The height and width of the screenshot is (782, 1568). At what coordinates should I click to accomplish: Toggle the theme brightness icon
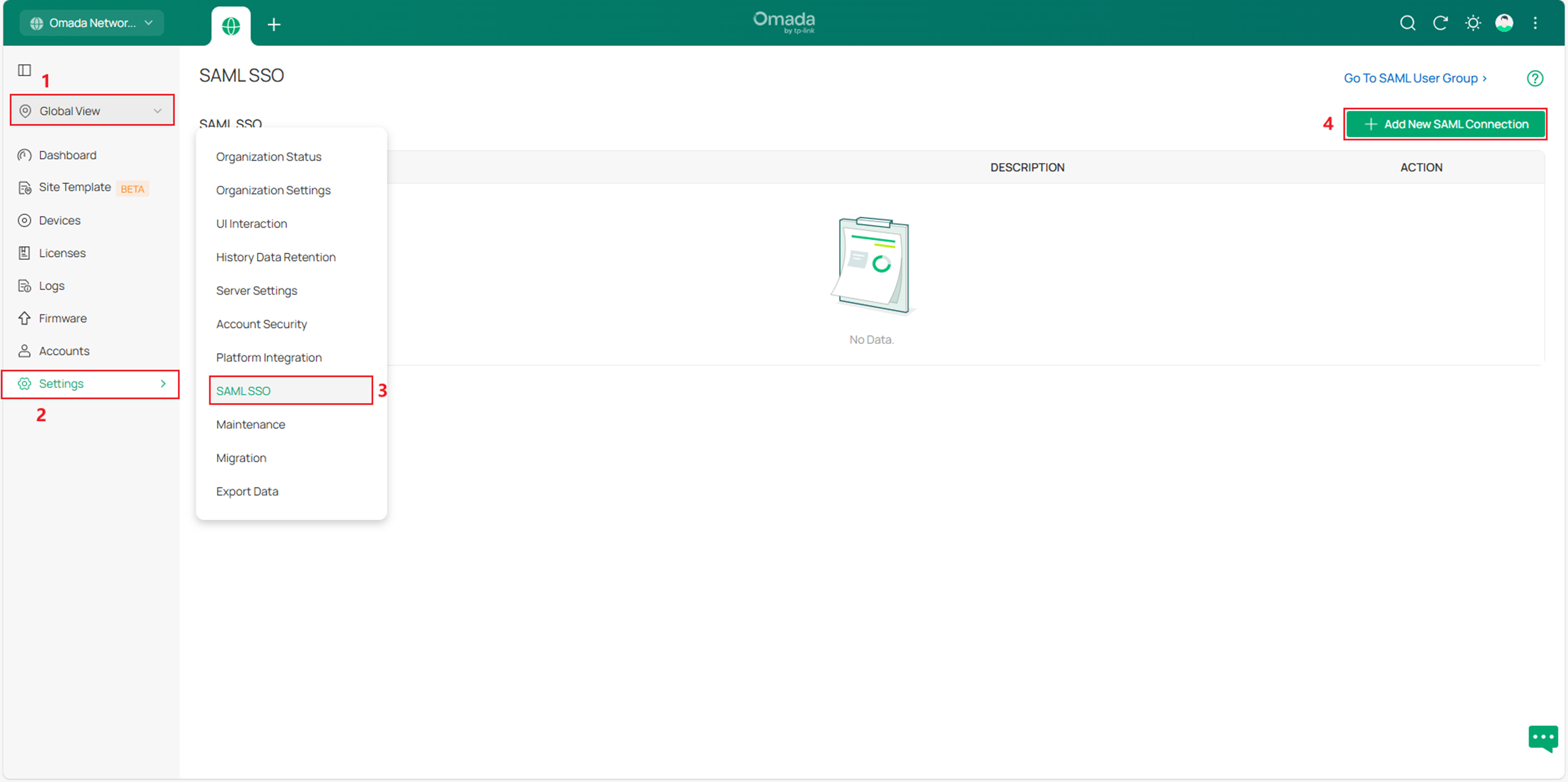tap(1473, 23)
